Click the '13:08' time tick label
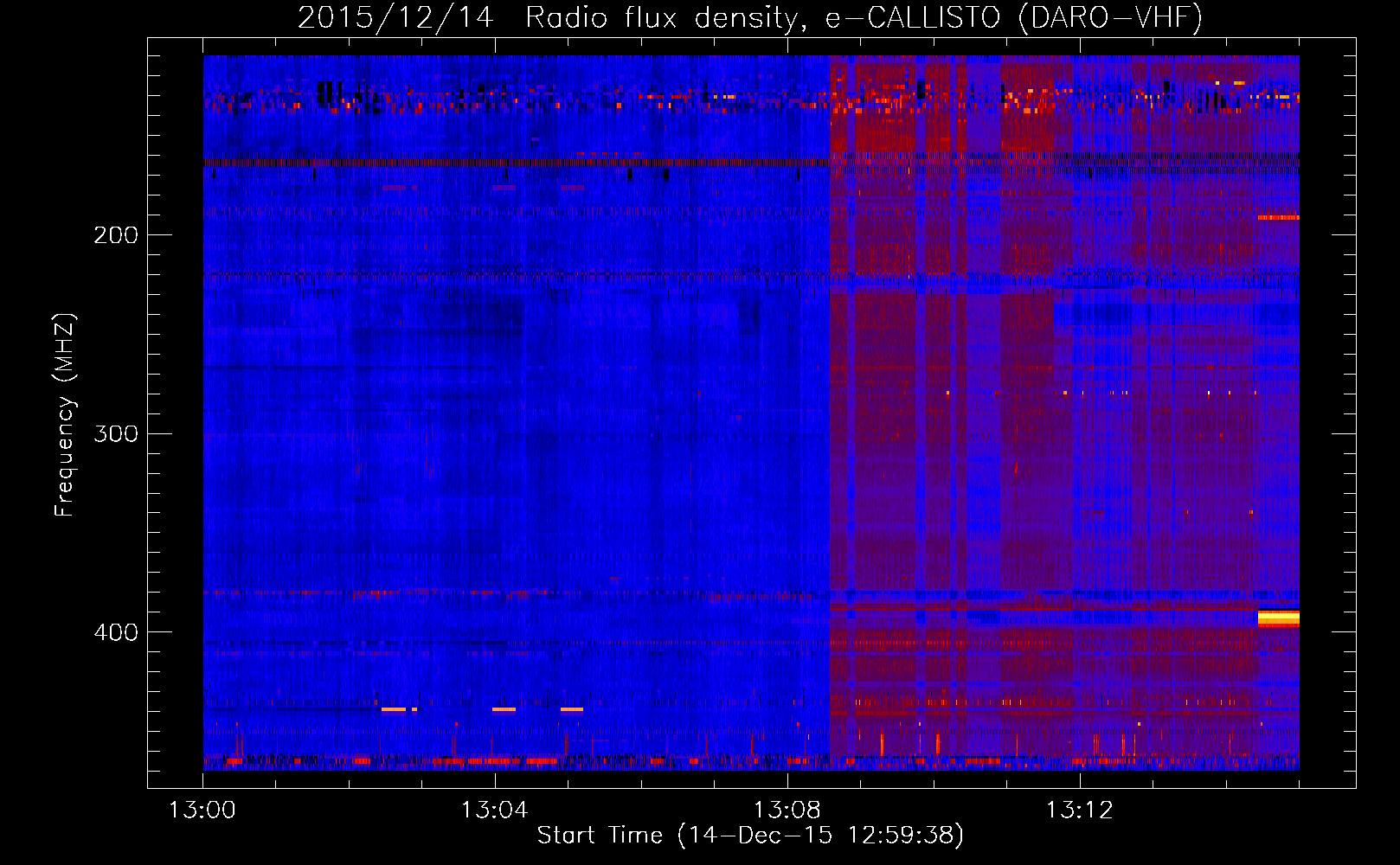The height and width of the screenshot is (865, 1400). click(787, 811)
